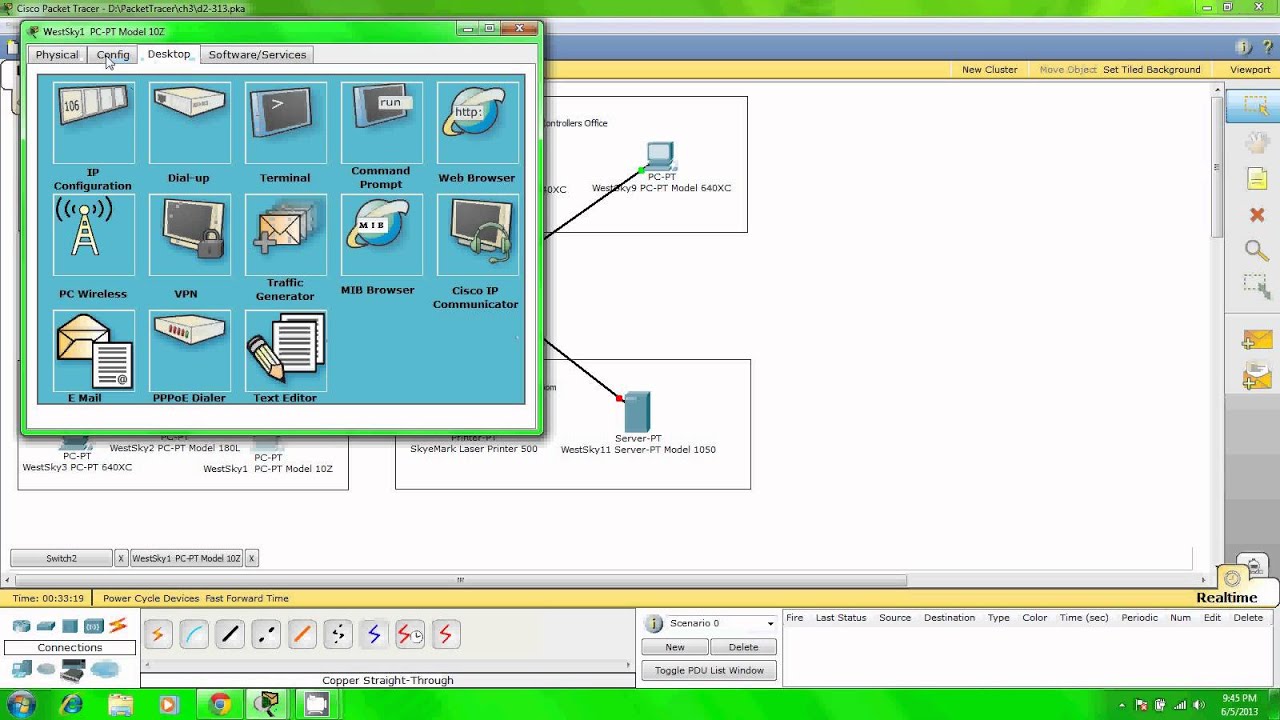1280x720 pixels.
Task: Activate WestSky1 PC-PT Model 10Z bottom tab
Action: point(186,558)
